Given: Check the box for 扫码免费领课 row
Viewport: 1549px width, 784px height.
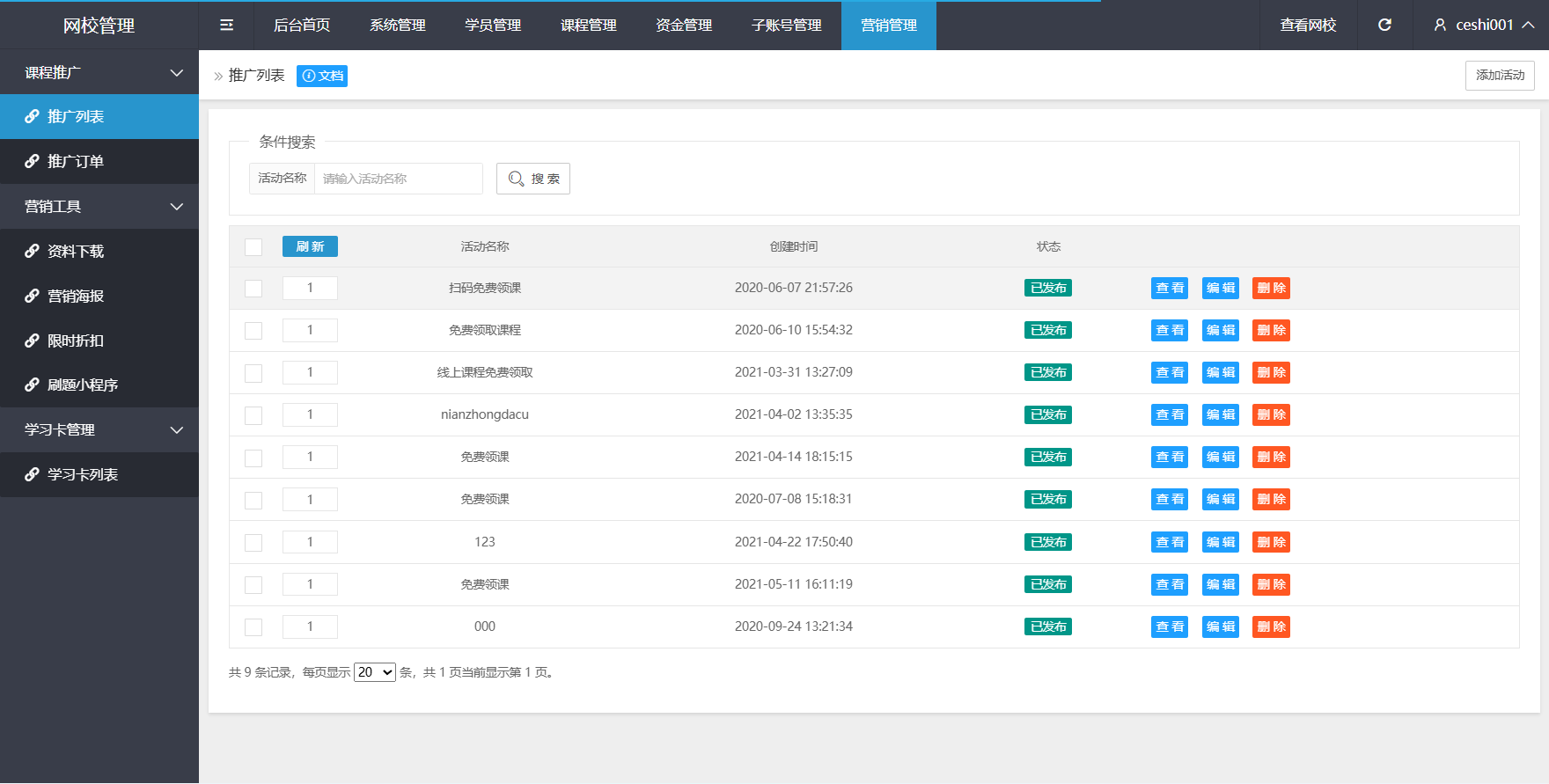Looking at the screenshot, I should (x=253, y=289).
